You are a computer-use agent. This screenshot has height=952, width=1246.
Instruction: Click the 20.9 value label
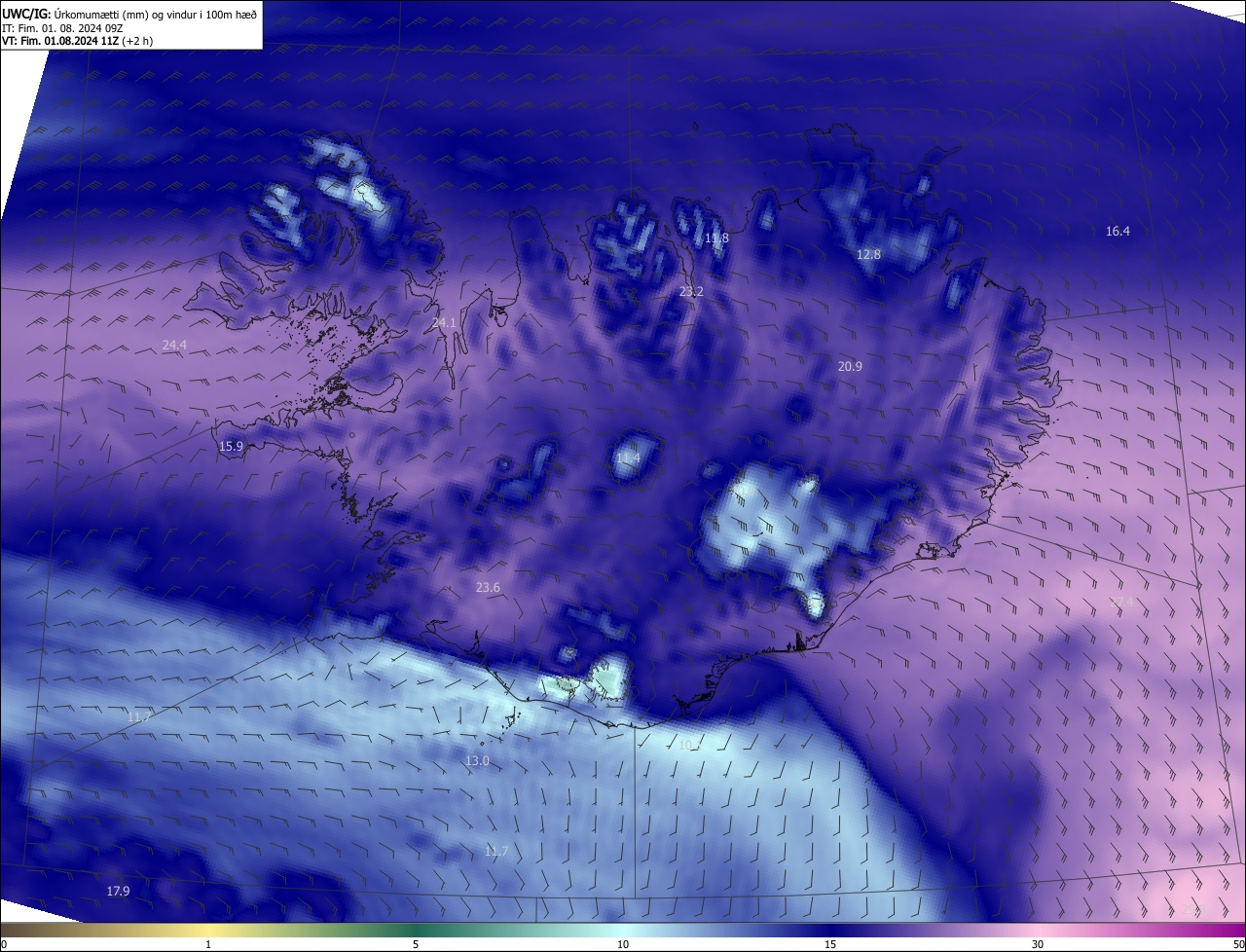coord(850,367)
